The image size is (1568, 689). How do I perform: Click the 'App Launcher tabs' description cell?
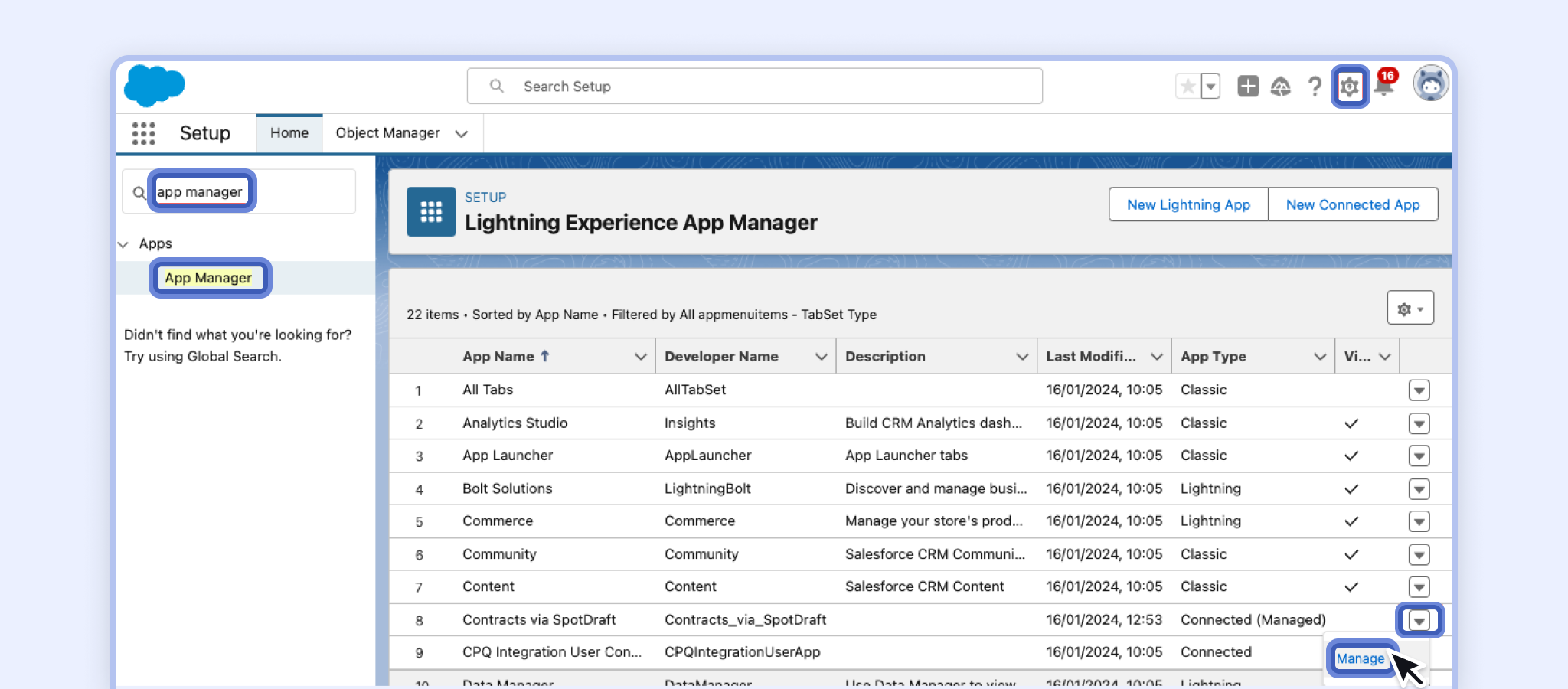[x=906, y=456]
